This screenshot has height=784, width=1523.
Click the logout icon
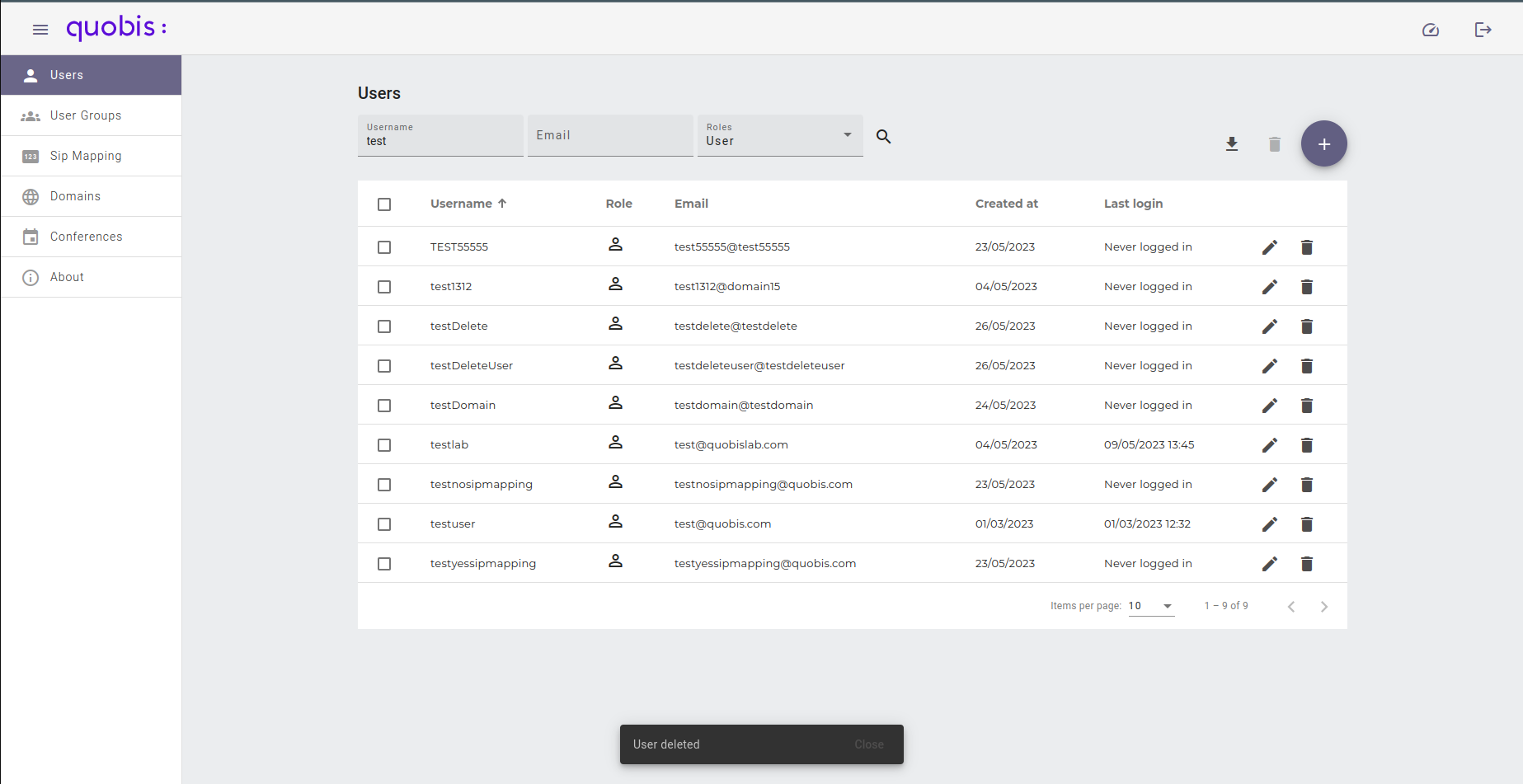coord(1483,30)
